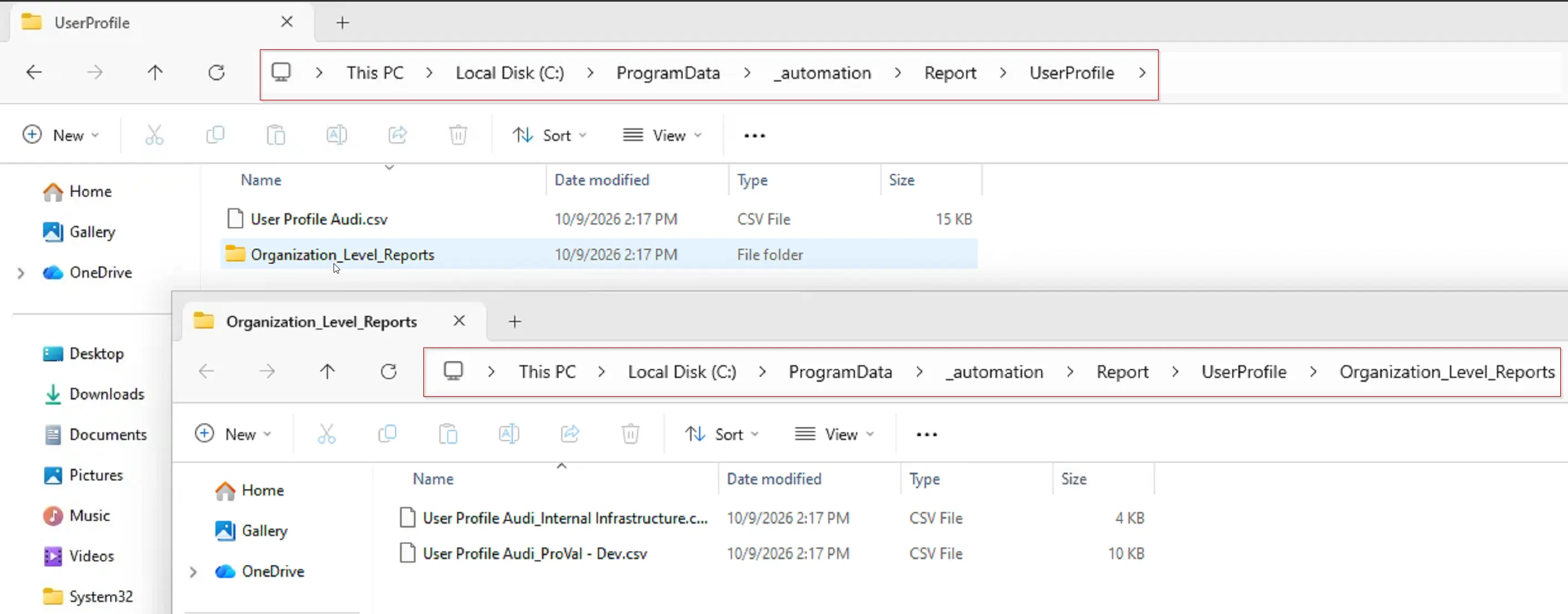This screenshot has height=614, width=1568.
Task: Click Paste icon in Organization_Level_Reports window
Action: click(448, 434)
